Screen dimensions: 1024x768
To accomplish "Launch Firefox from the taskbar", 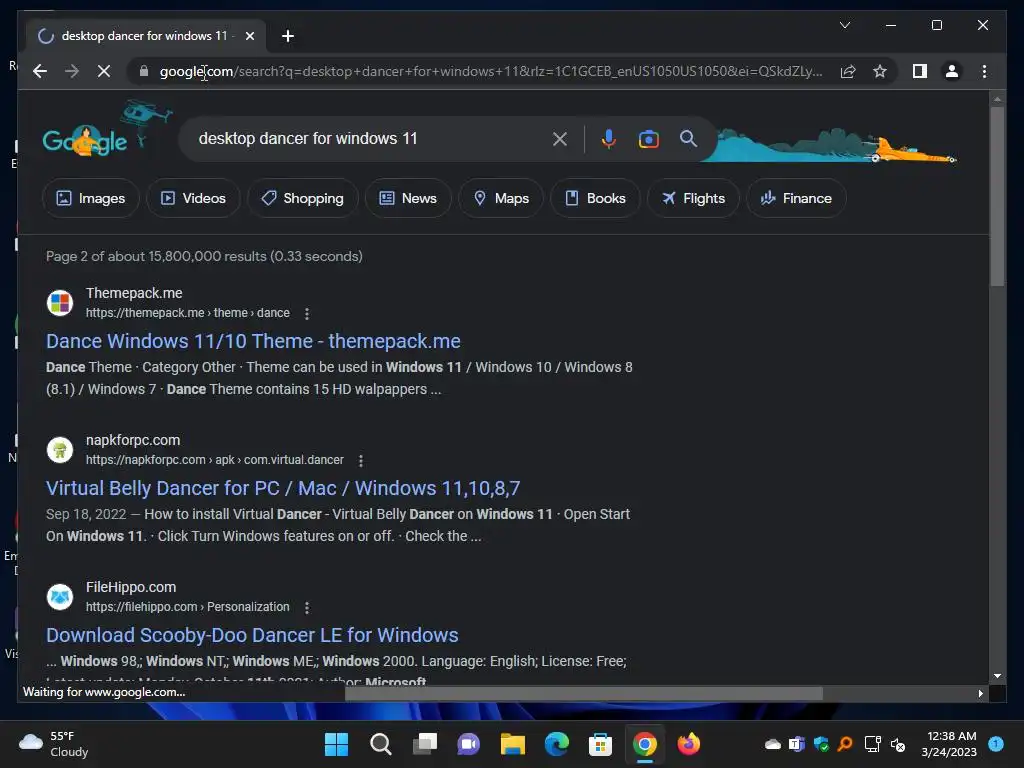I will tap(688, 744).
